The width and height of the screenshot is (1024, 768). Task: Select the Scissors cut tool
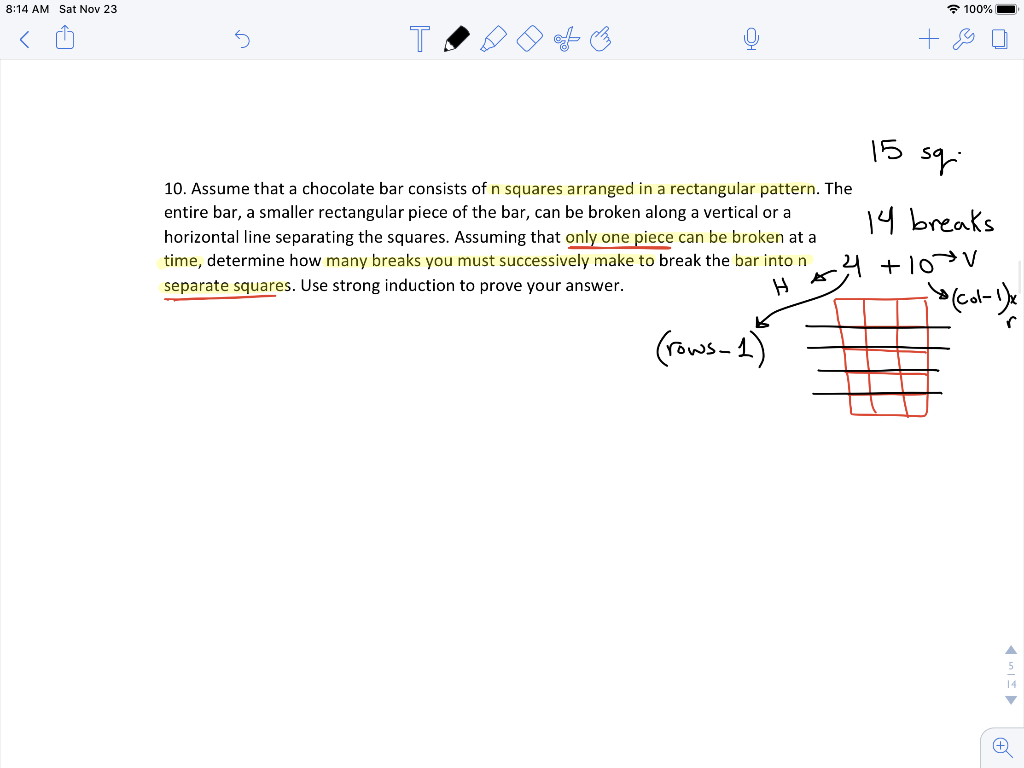point(565,39)
